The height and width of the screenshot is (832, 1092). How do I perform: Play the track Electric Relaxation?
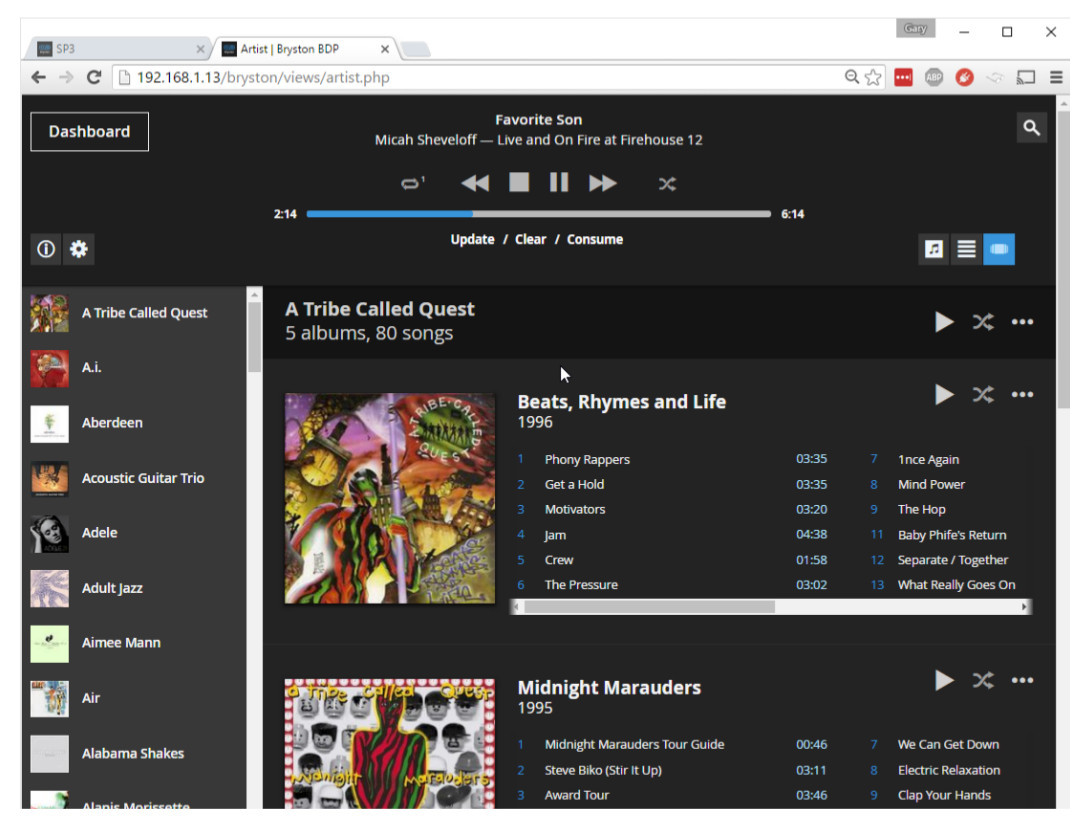(950, 770)
